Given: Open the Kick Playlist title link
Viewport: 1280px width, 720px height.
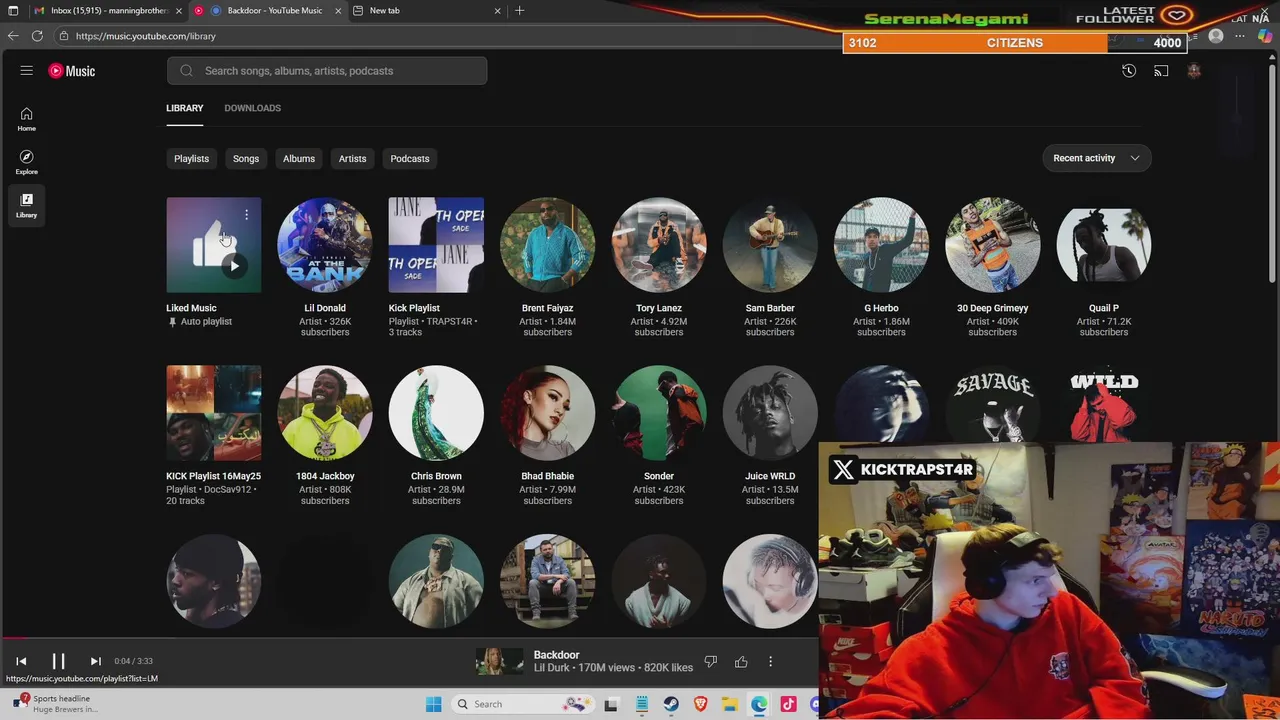Looking at the screenshot, I should pyautogui.click(x=414, y=308).
